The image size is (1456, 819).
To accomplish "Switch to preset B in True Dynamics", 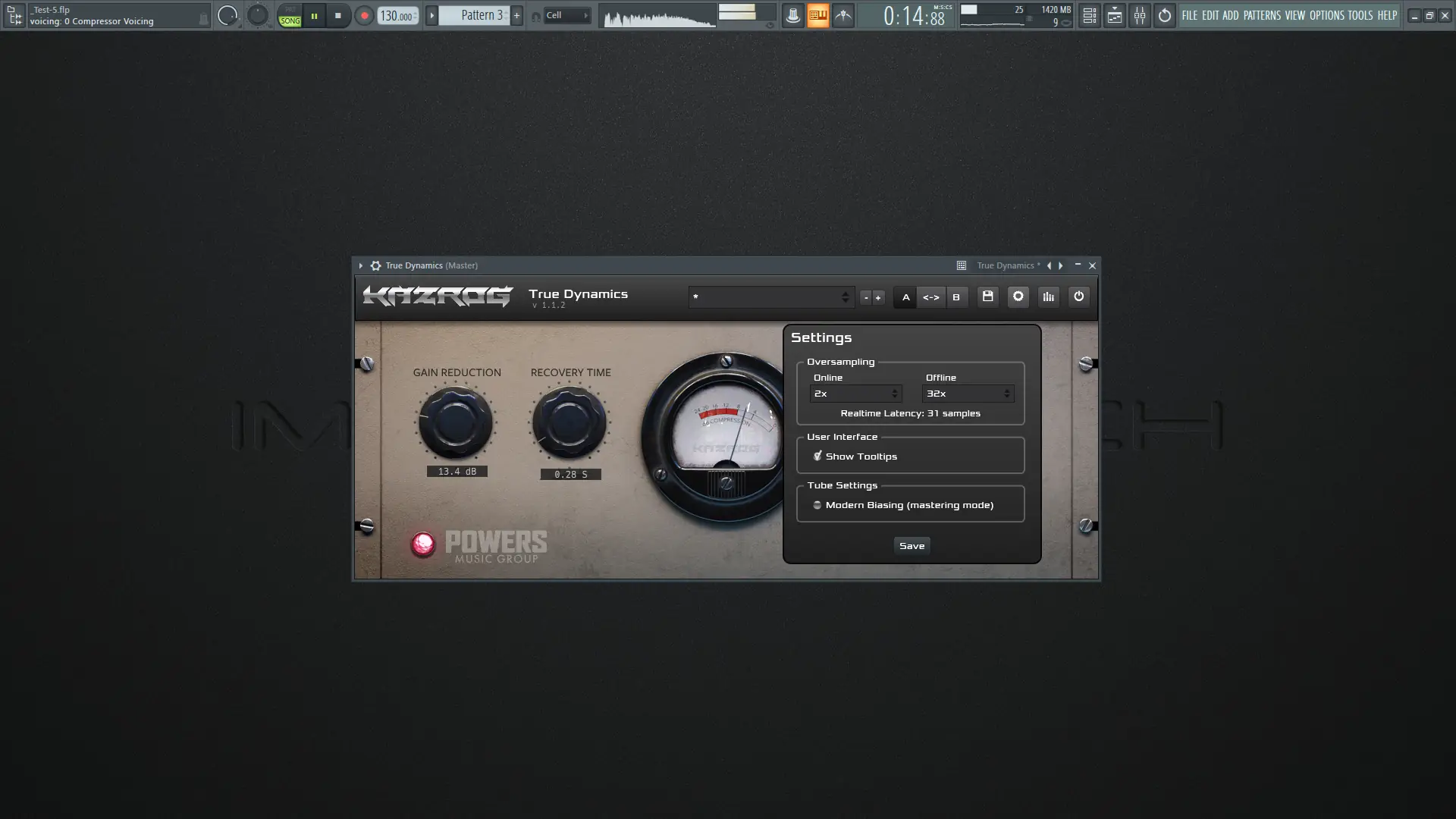I will click(956, 297).
